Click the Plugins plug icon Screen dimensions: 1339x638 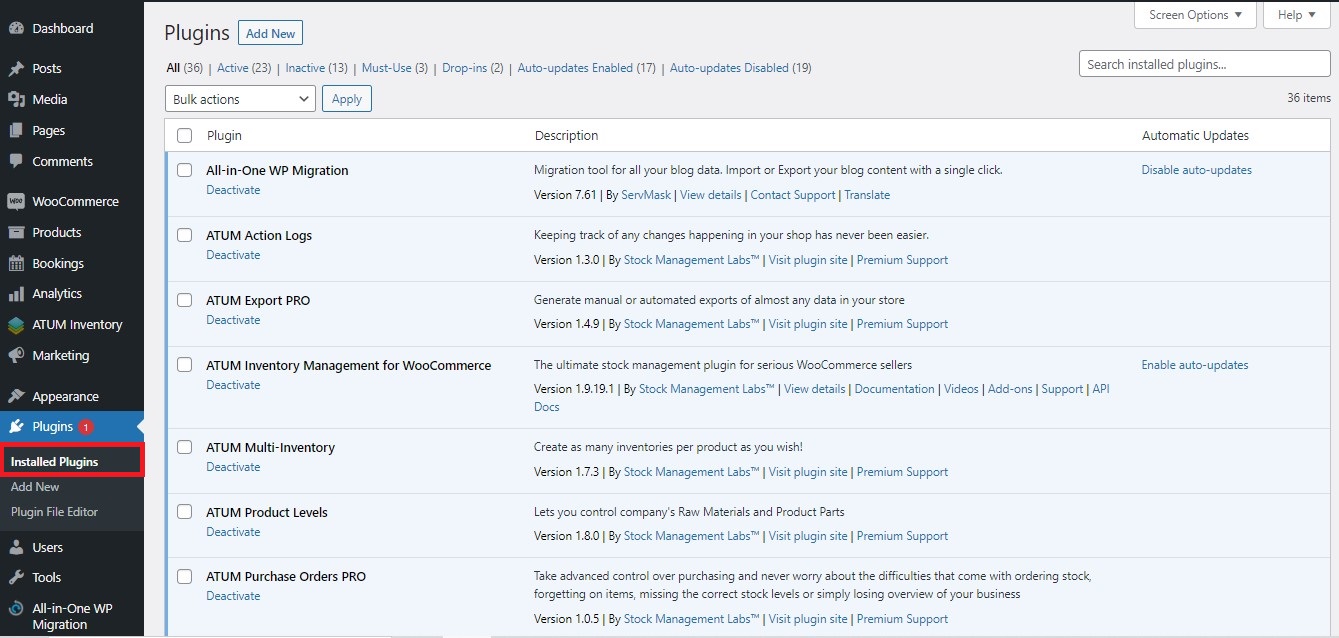[x=16, y=427]
